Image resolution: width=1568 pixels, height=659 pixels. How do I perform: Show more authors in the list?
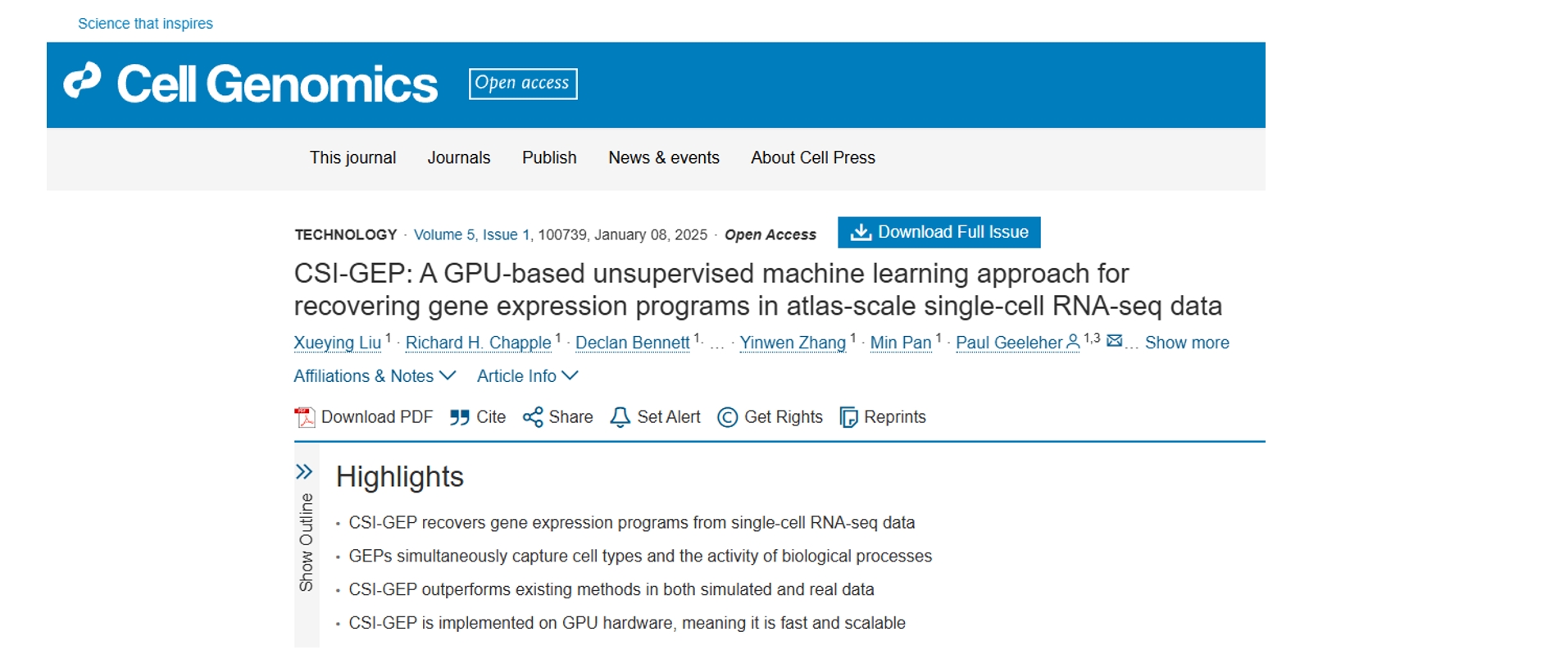(1187, 343)
